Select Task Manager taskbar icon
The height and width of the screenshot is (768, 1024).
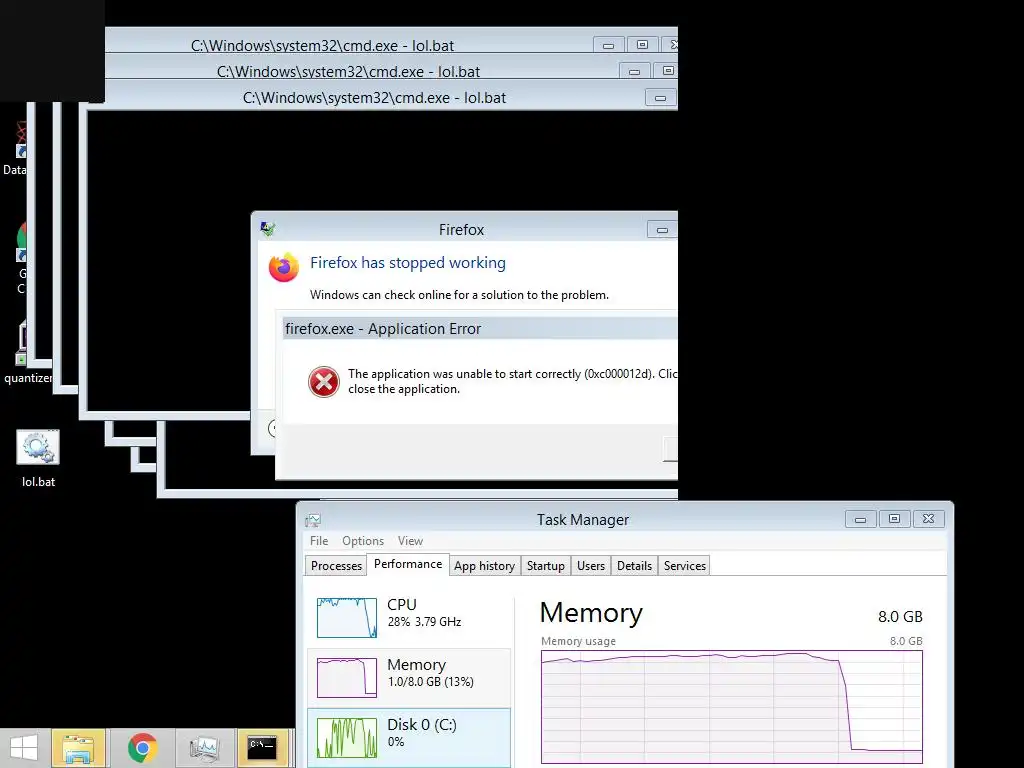(204, 748)
